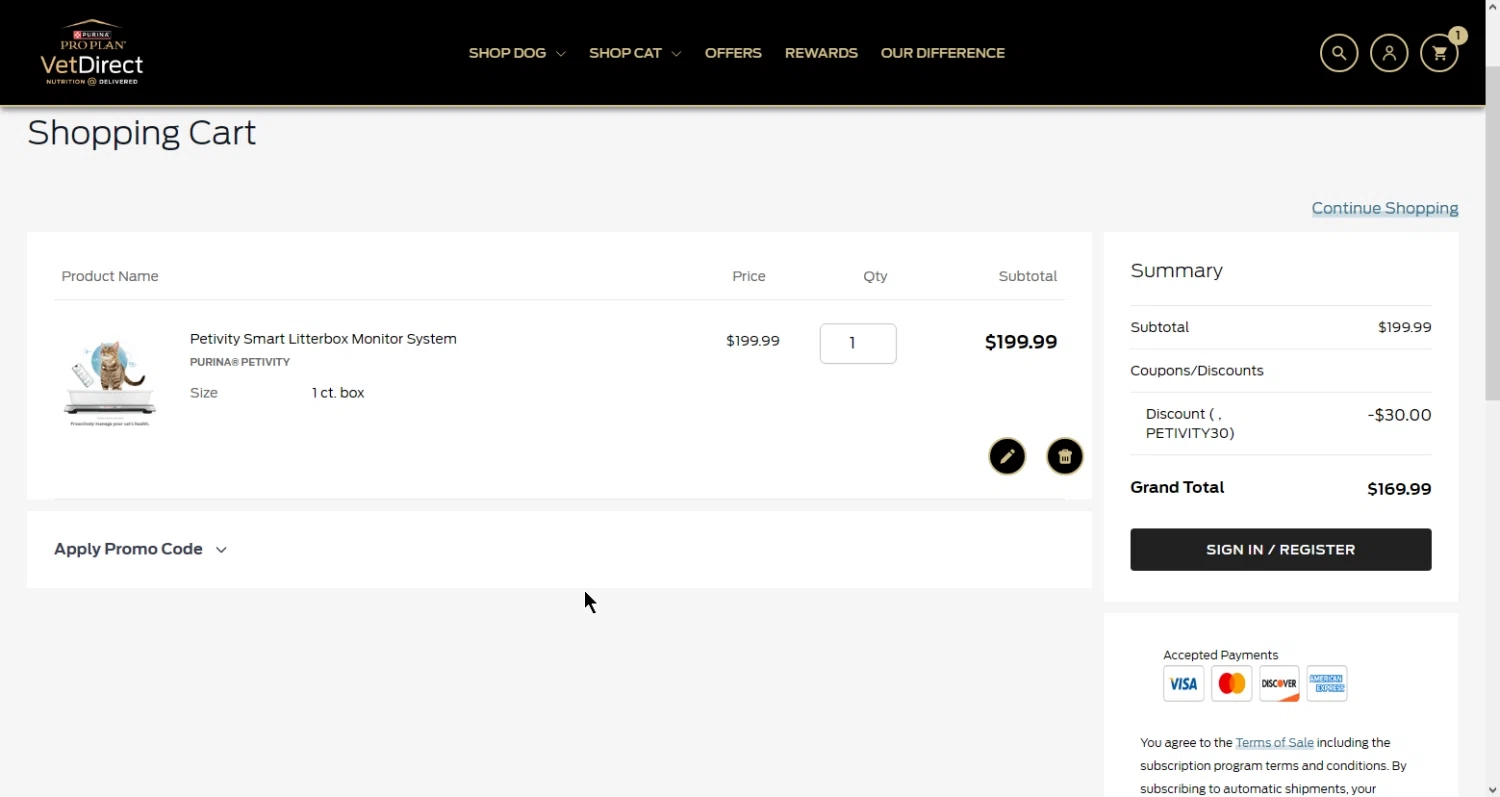
Task: Follow the Continue Shopping link
Action: coord(1384,208)
